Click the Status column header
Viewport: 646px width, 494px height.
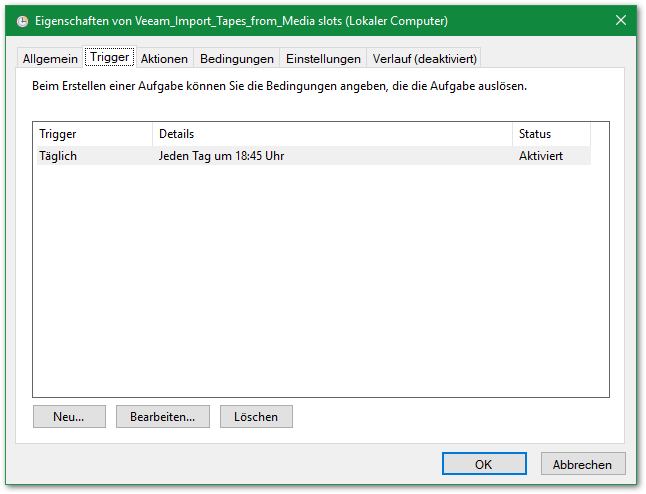(551, 134)
